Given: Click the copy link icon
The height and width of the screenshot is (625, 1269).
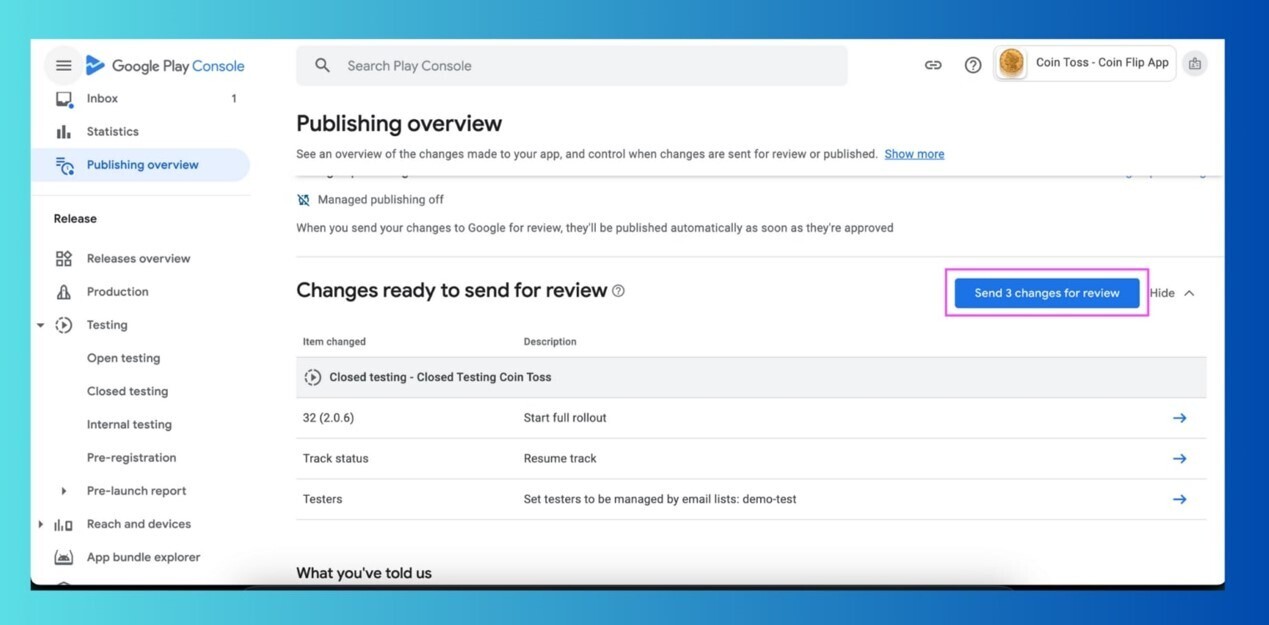Looking at the screenshot, I should [x=933, y=65].
